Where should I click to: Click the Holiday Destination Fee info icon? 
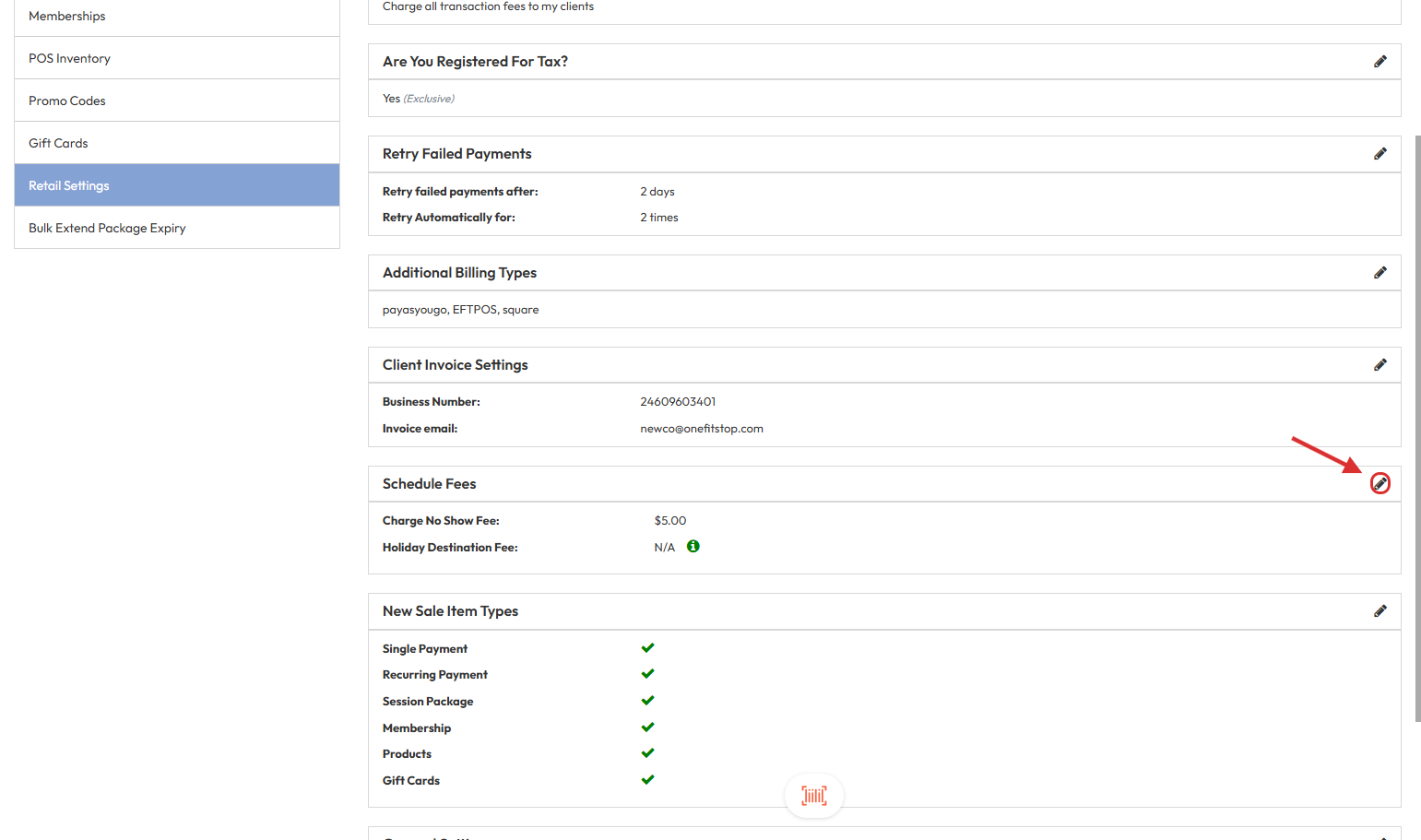[693, 547]
